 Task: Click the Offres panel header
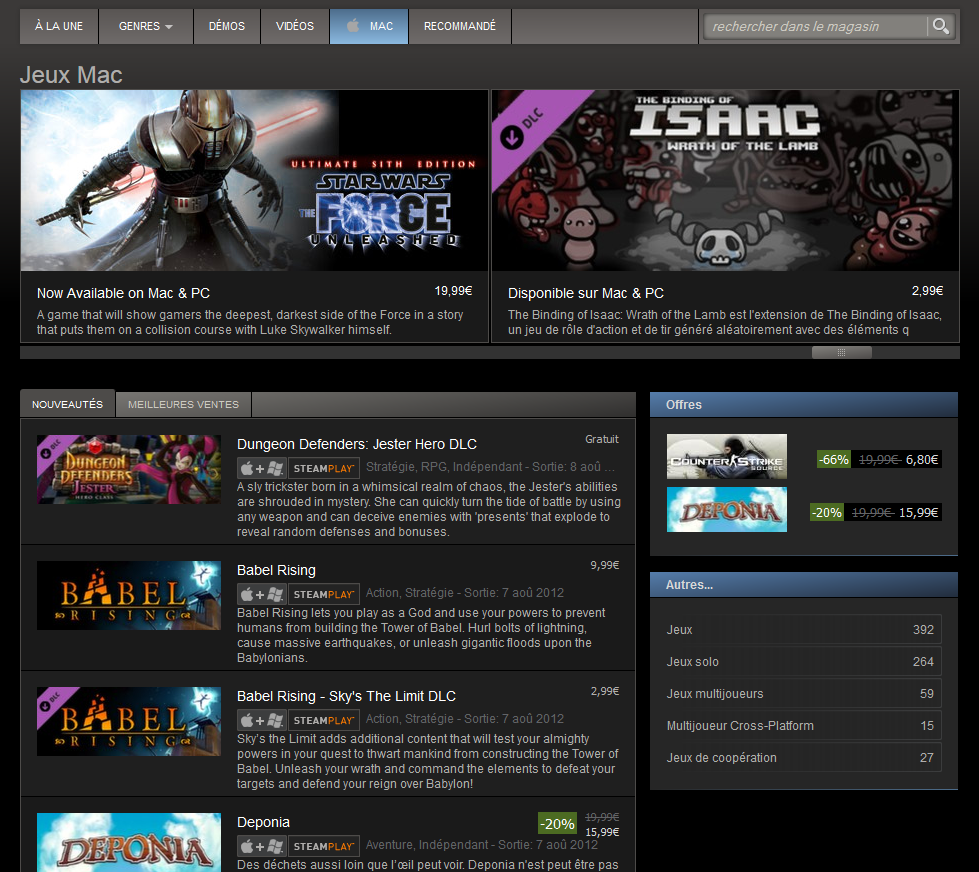click(x=804, y=404)
